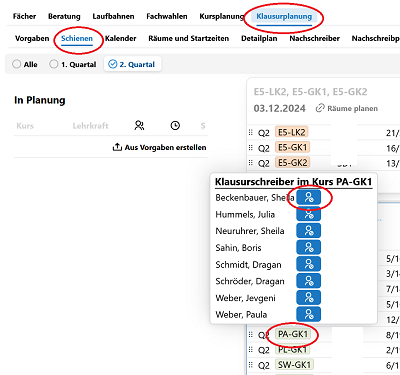This screenshot has height=375, width=400.
Task: Click the heading E5-LK2, E5-GK1, E5-GK2
Action: [310, 92]
